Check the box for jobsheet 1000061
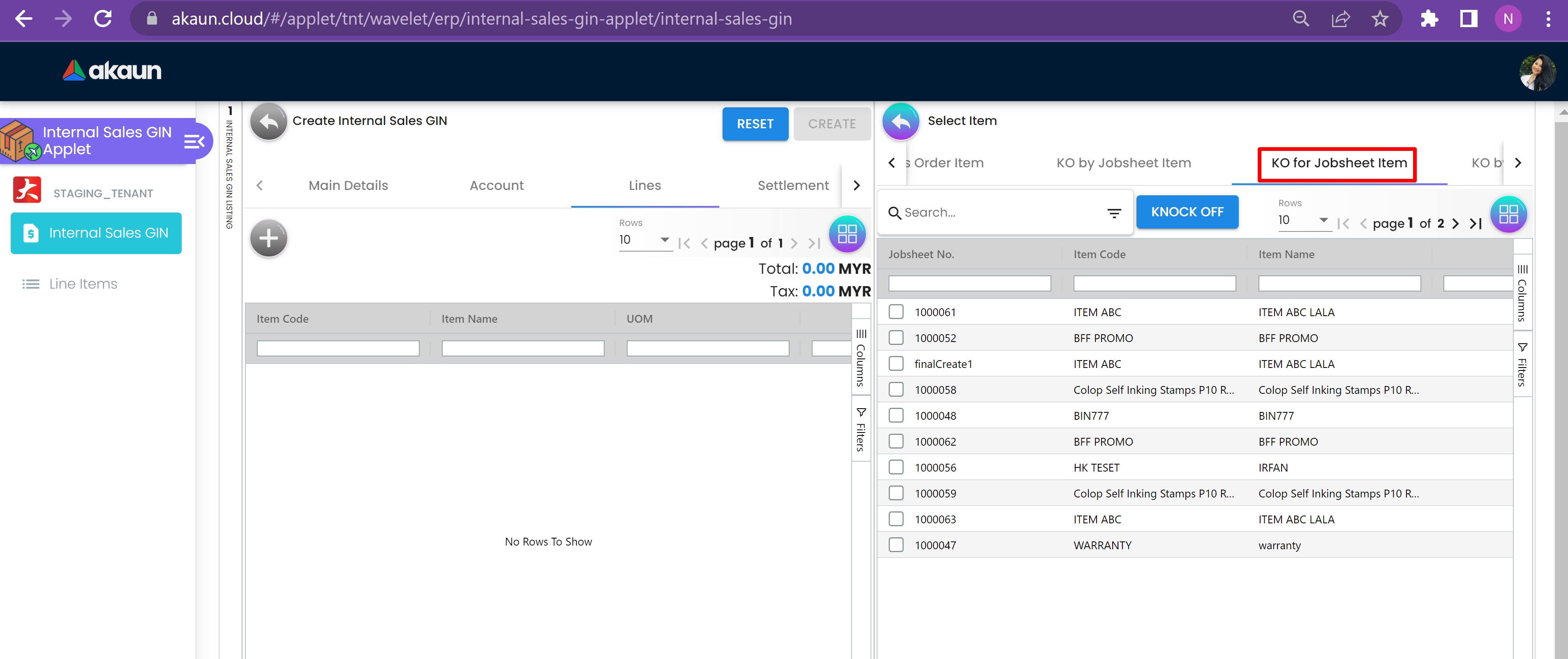Screen dimensions: 1568x659 click(896, 312)
